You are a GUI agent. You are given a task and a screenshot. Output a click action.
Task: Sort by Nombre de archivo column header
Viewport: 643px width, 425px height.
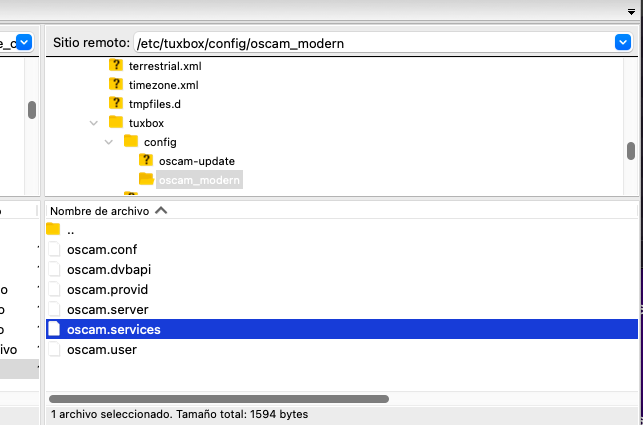100,211
